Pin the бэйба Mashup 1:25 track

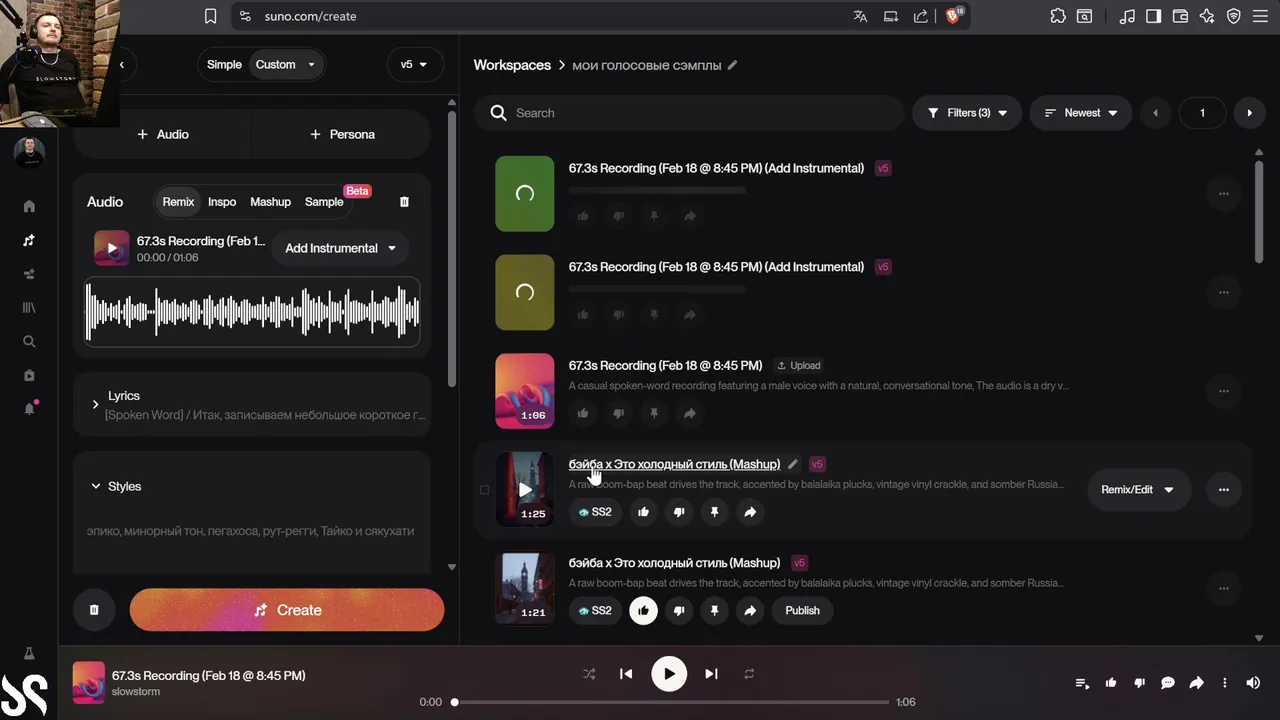pyautogui.click(x=714, y=512)
